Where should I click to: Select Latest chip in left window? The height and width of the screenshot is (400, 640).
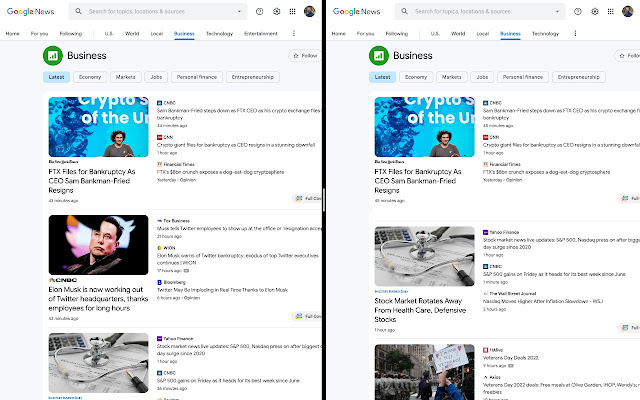(x=56, y=77)
